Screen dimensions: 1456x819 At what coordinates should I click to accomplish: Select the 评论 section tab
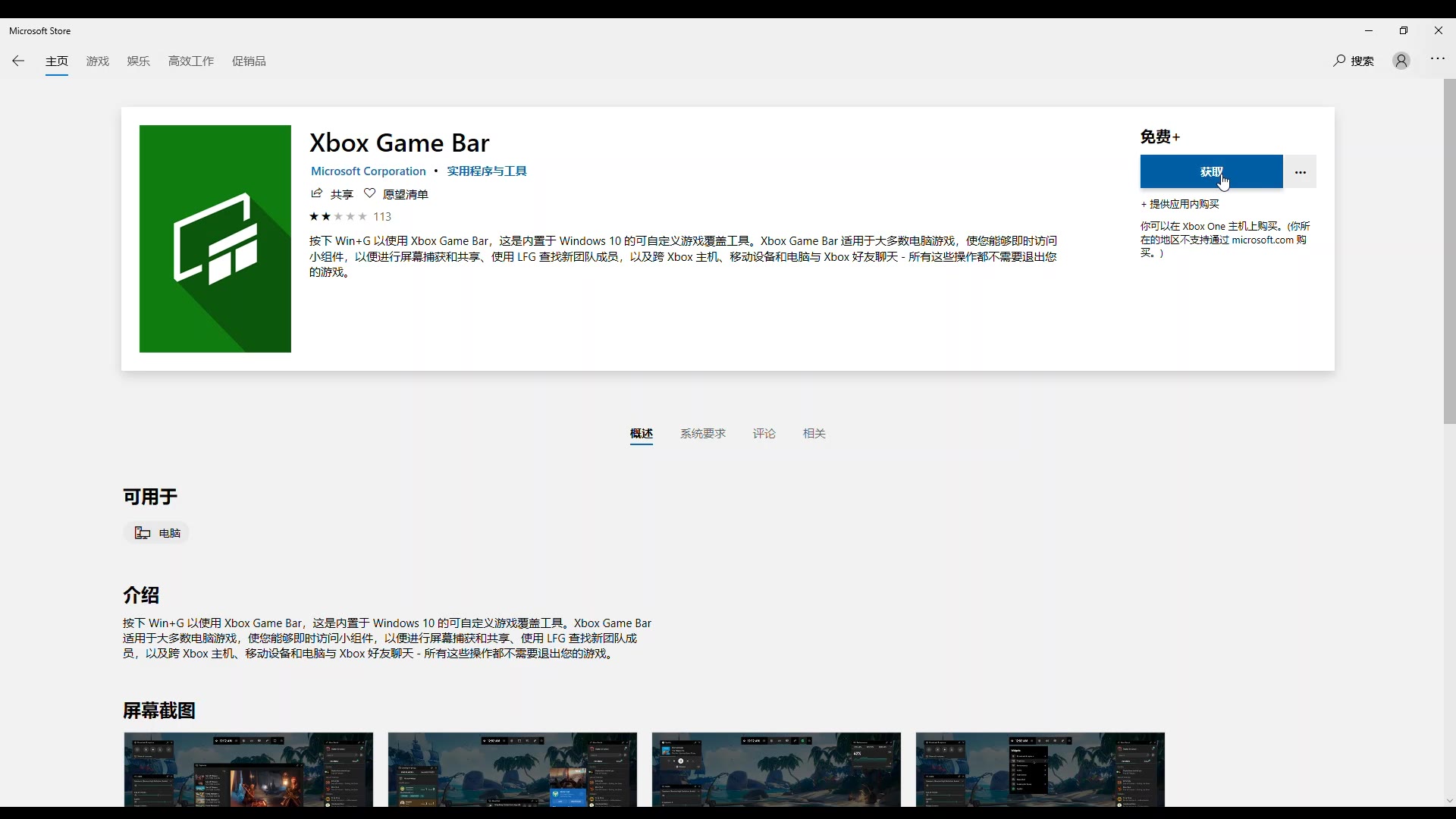764,434
